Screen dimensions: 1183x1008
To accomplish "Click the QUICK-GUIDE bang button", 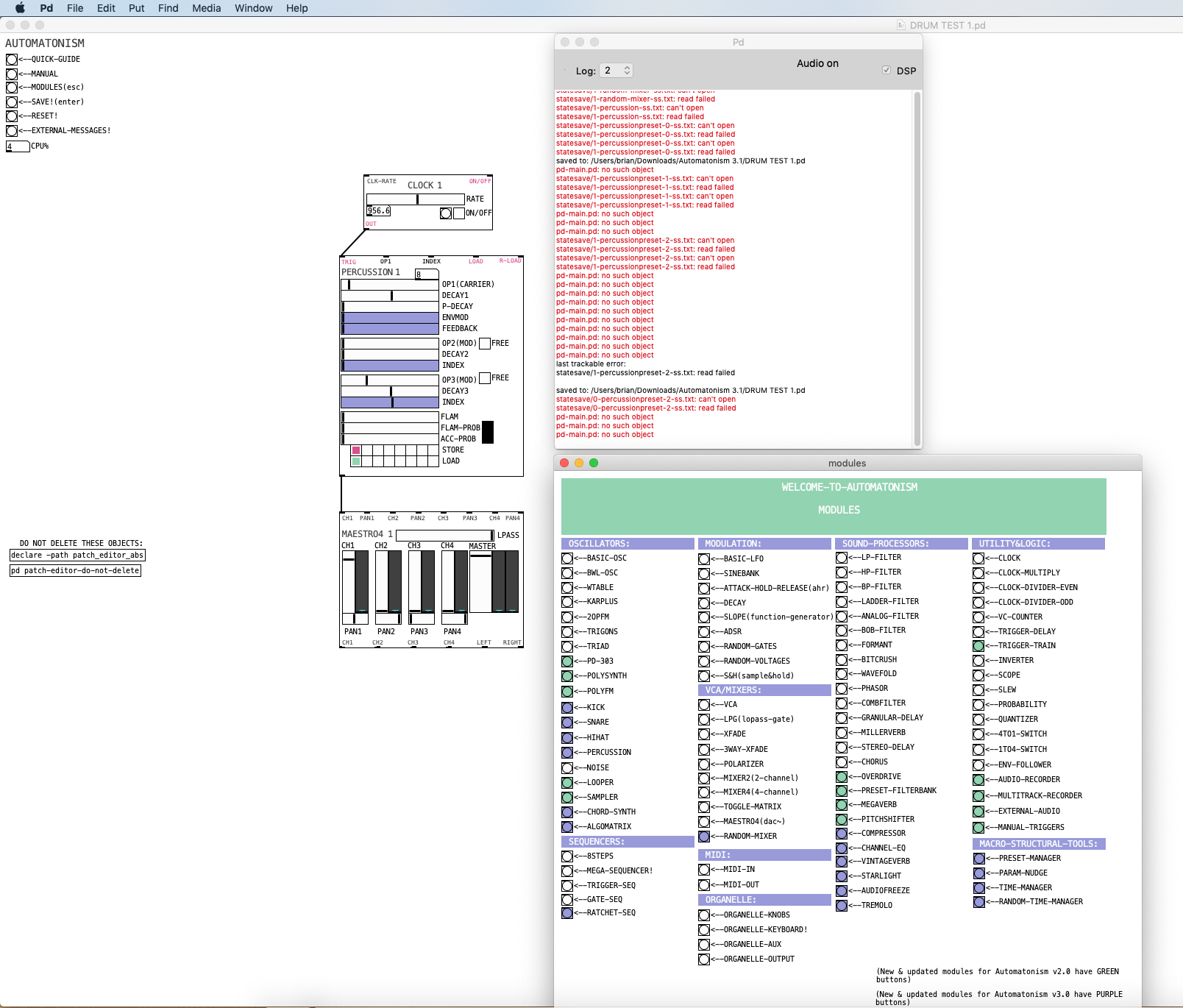I will pyautogui.click(x=12, y=60).
